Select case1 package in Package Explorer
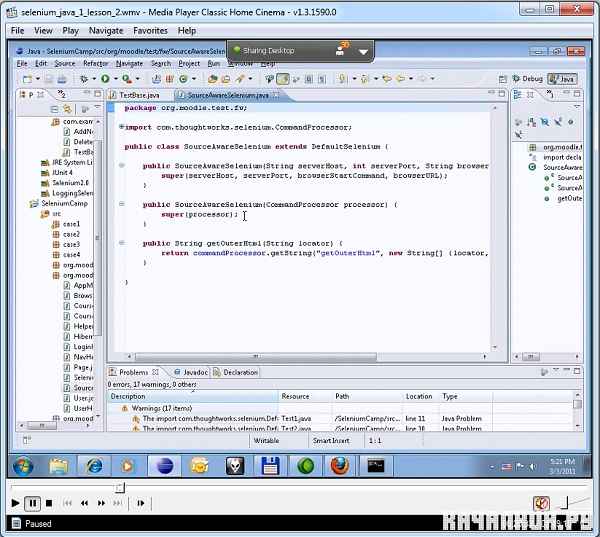 pyautogui.click(x=66, y=224)
